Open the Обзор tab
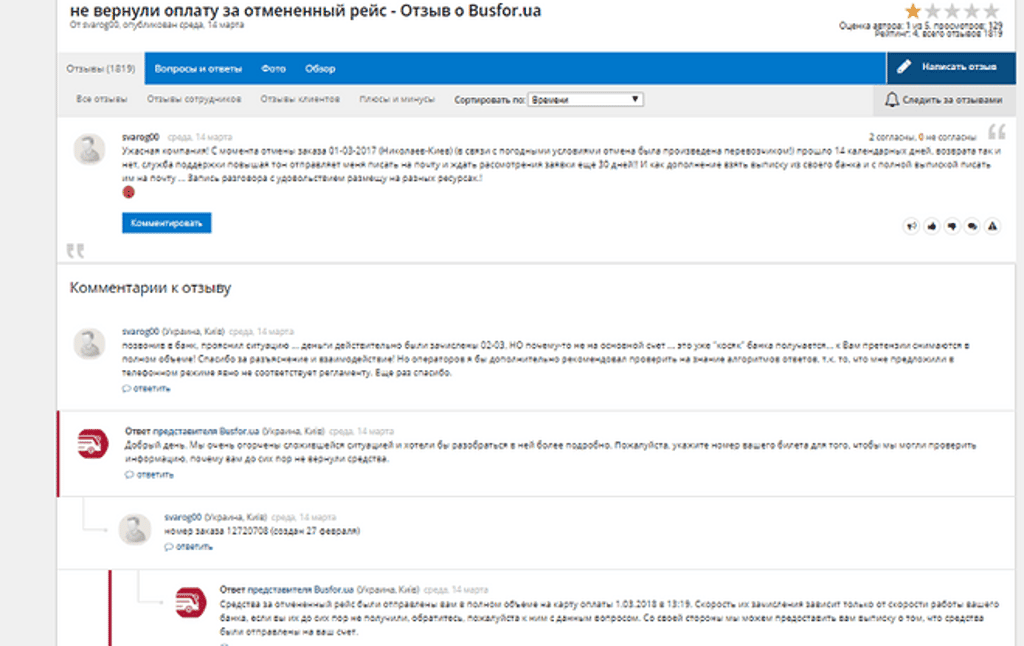The image size is (1024, 646). coord(320,69)
